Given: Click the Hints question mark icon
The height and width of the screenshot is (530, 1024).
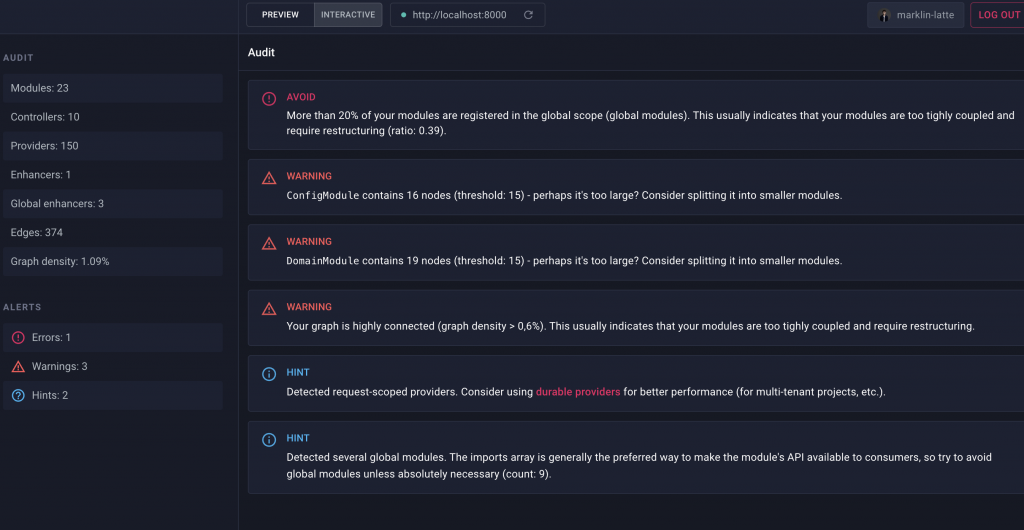Looking at the screenshot, I should [x=18, y=396].
